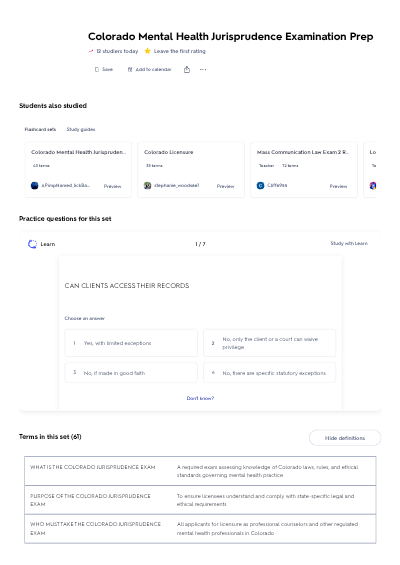The width and height of the screenshot is (400, 565).
Task: Click the Learn mode icon
Action: click(32, 244)
